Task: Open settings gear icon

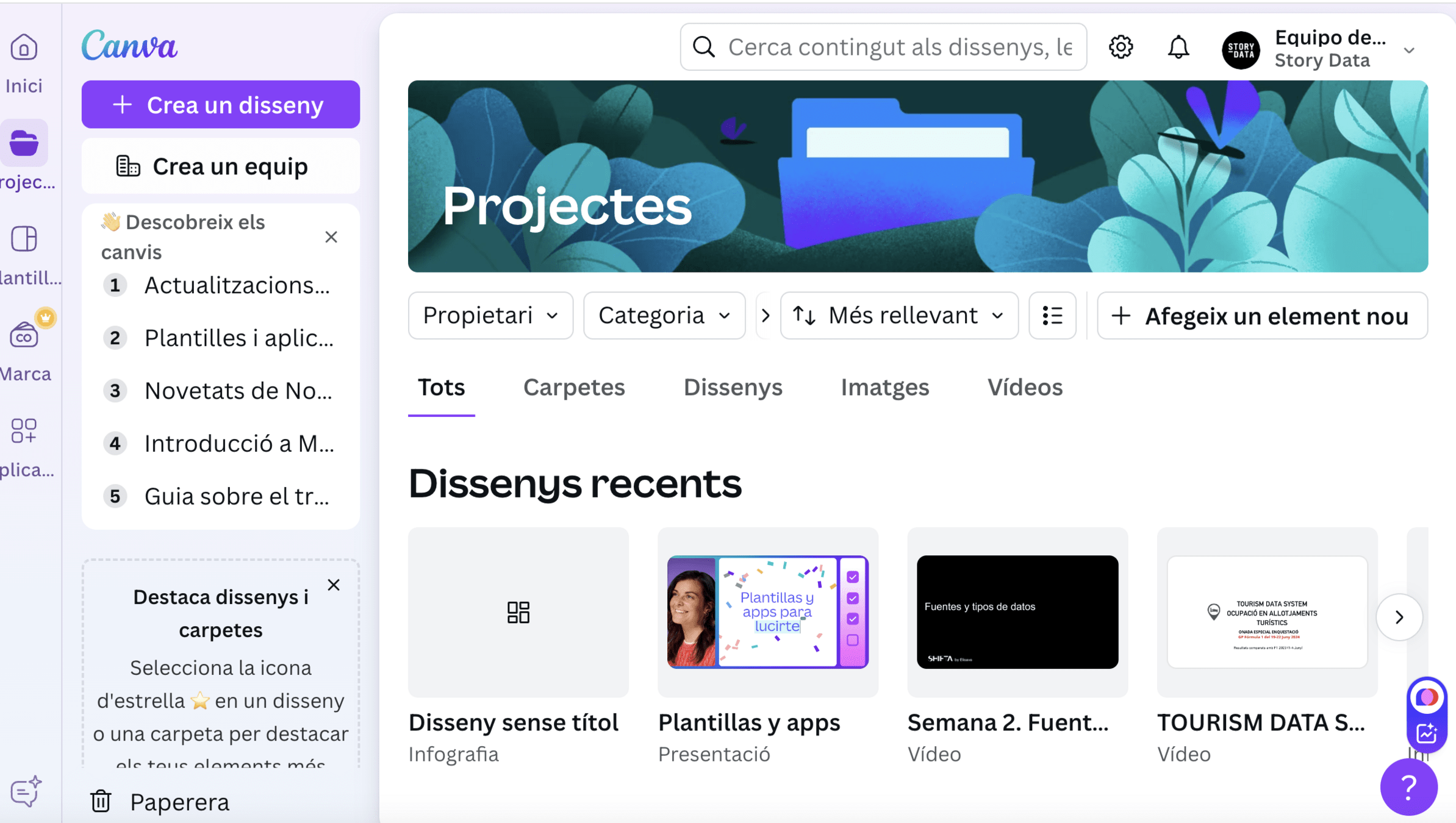Action: (x=1121, y=47)
